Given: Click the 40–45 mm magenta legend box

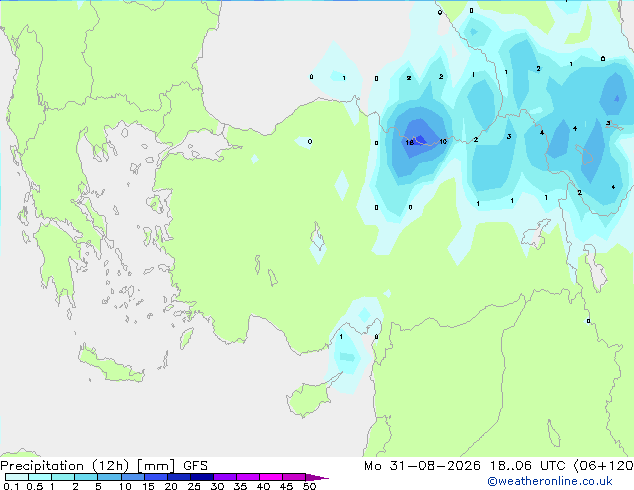Looking at the screenshot, I should (271, 477).
